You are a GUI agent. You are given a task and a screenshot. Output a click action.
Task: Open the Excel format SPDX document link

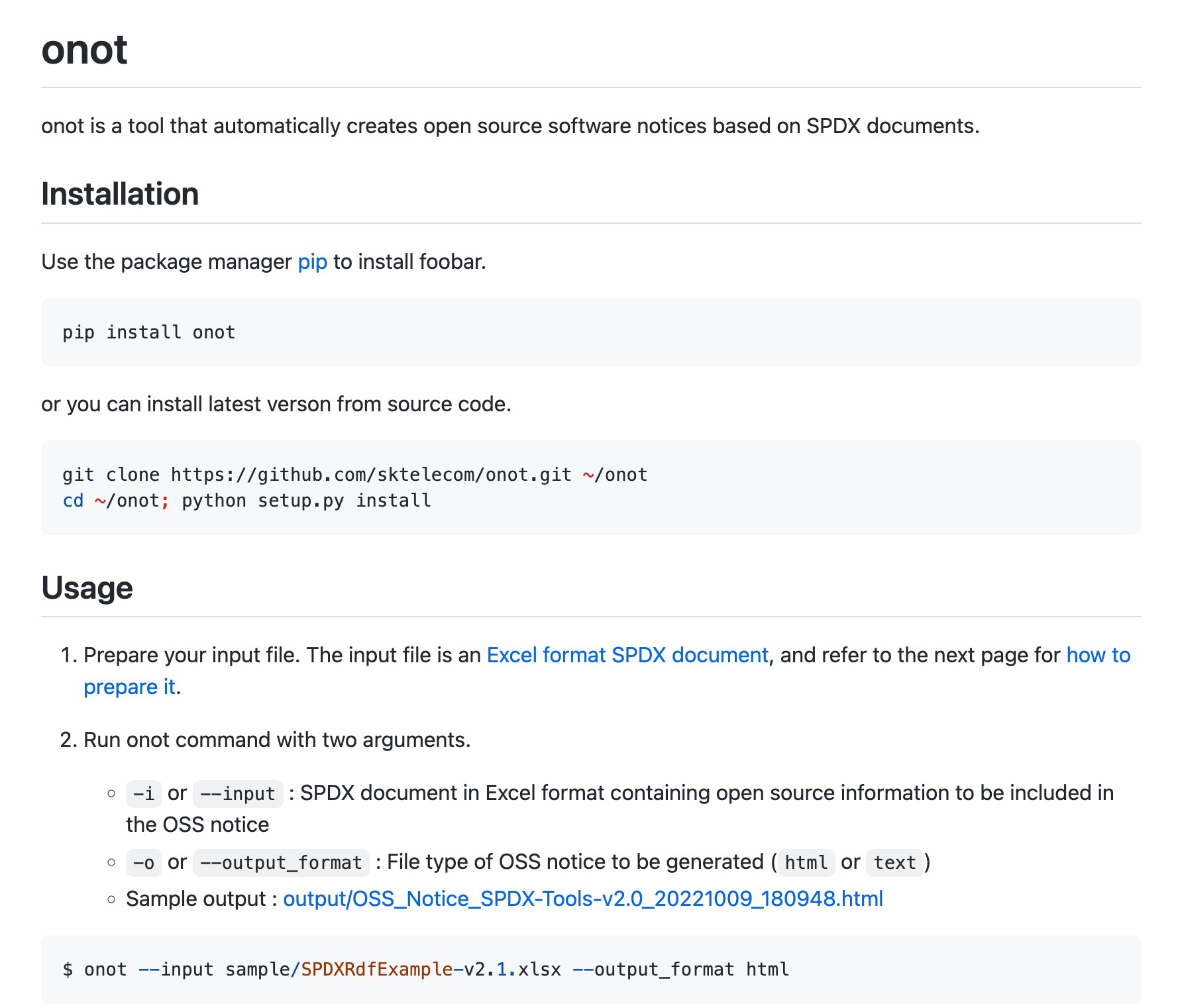tap(627, 655)
